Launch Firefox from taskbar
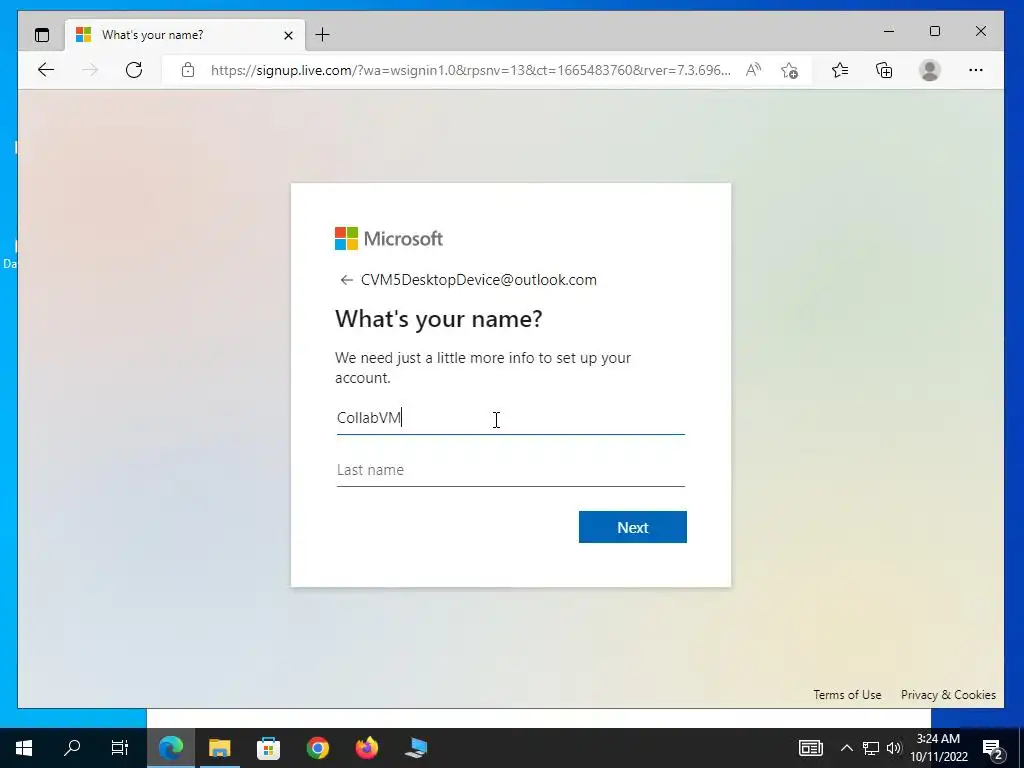1024x768 pixels. (366, 748)
